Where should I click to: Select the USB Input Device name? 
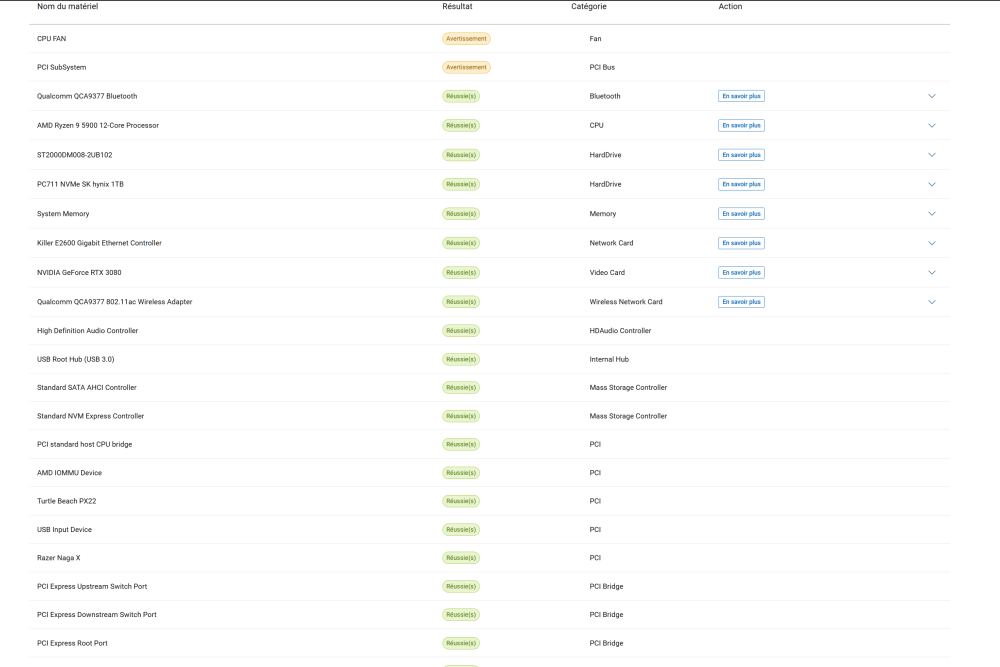coord(64,529)
